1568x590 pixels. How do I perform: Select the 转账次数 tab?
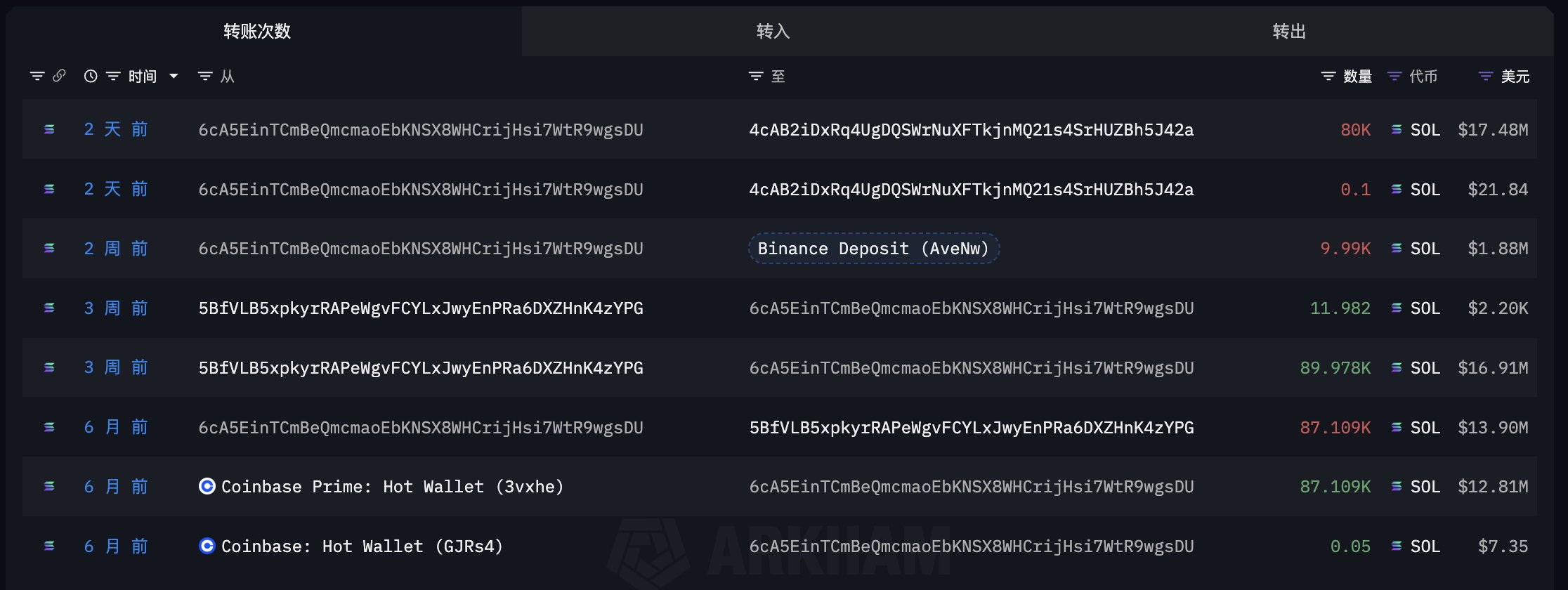coord(257,32)
